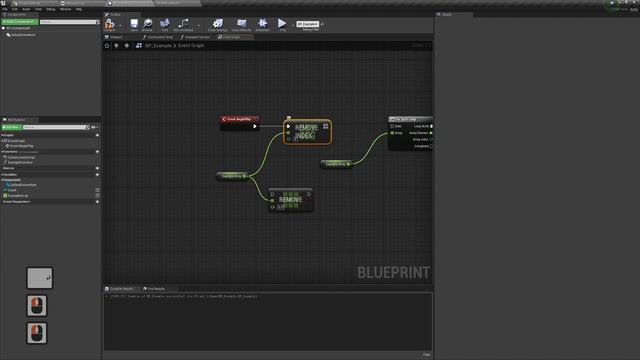Open Class Defaults from the toolbar
This screenshot has height=360, width=640.
click(242, 24)
